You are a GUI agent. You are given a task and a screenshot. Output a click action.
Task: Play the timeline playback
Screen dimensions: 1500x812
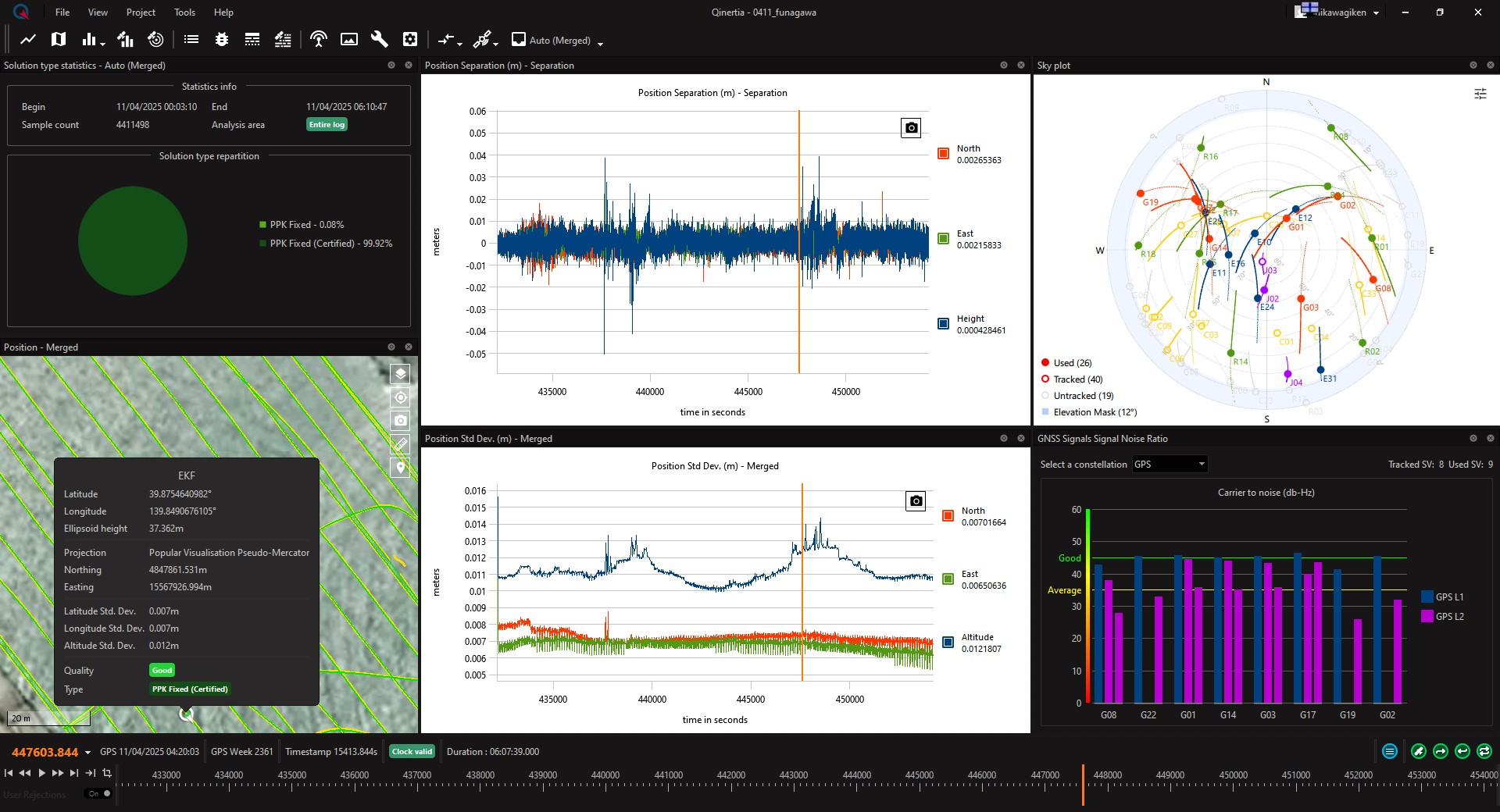pos(41,773)
